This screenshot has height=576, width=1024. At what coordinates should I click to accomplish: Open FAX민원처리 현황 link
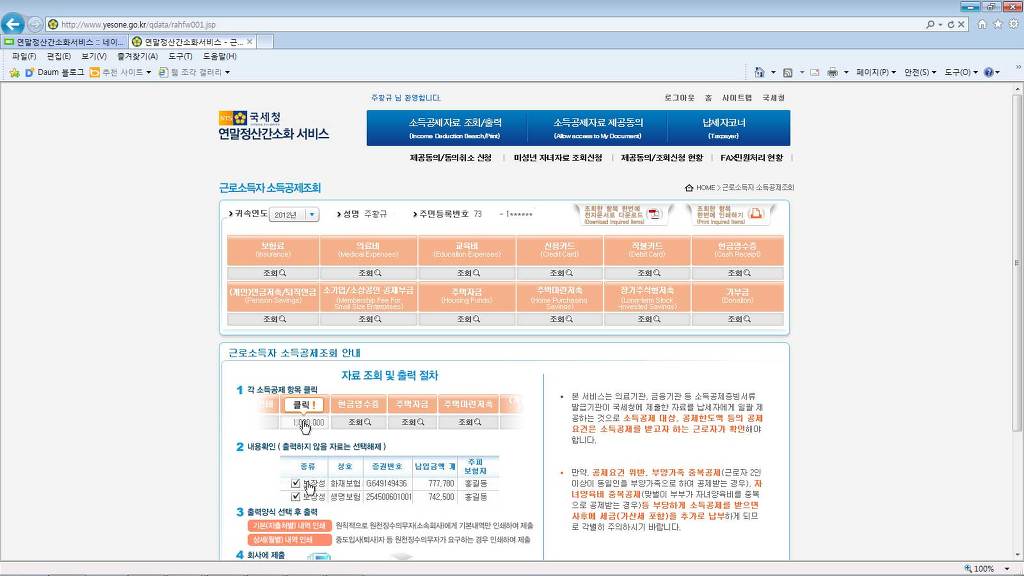(751, 158)
